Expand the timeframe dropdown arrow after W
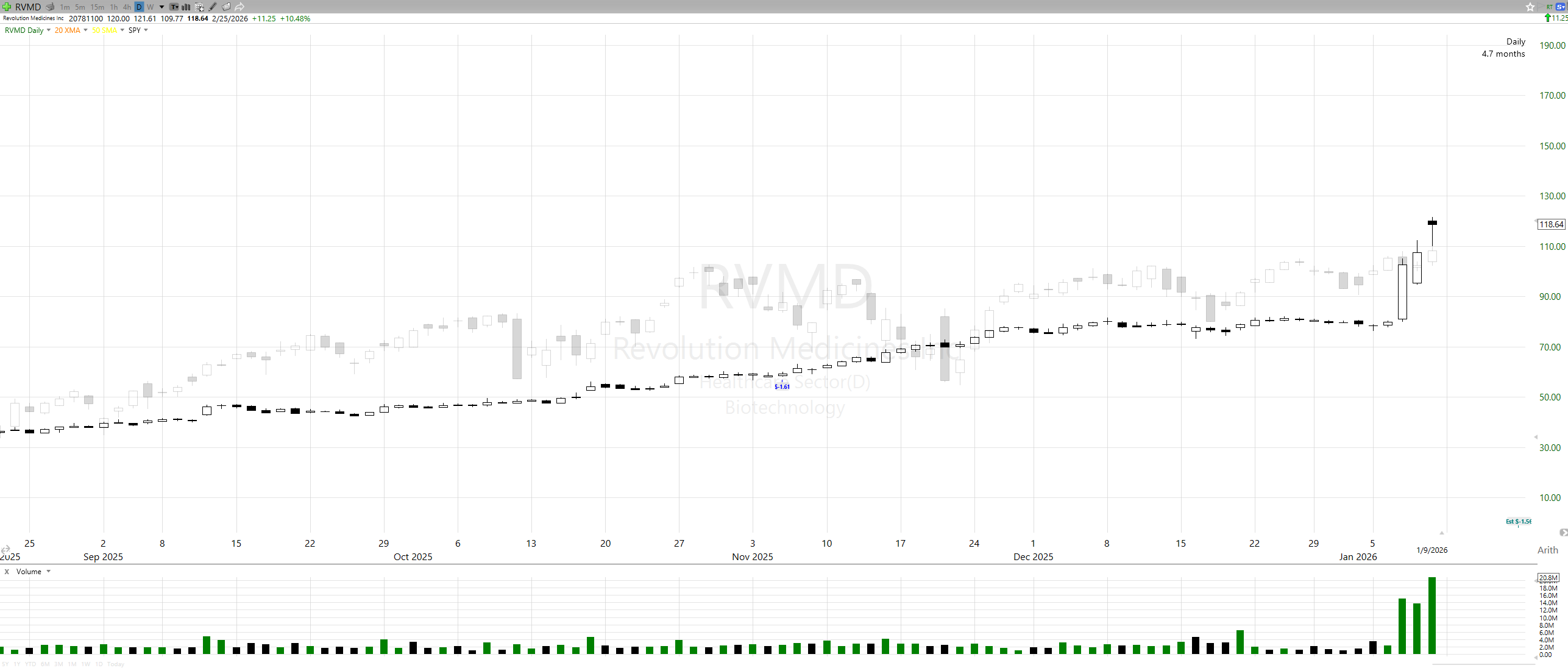 161,7
